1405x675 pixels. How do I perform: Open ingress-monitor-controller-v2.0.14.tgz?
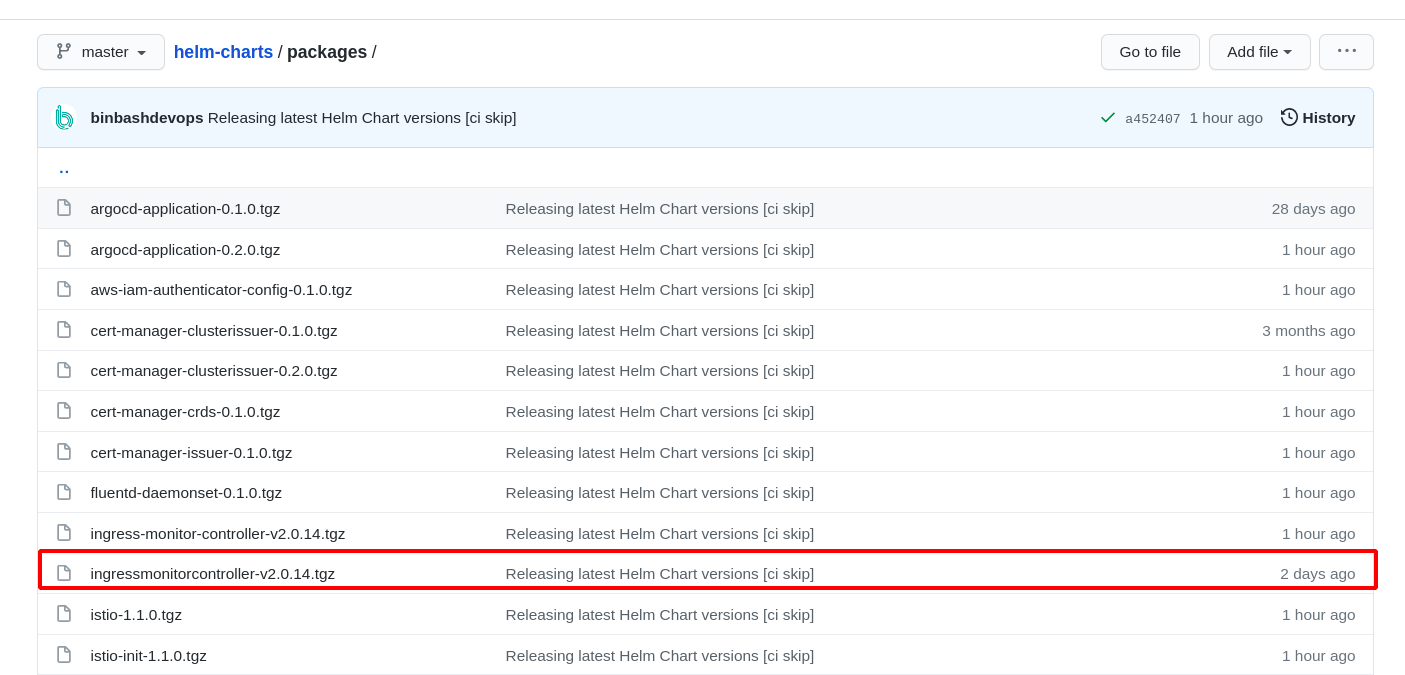(218, 534)
